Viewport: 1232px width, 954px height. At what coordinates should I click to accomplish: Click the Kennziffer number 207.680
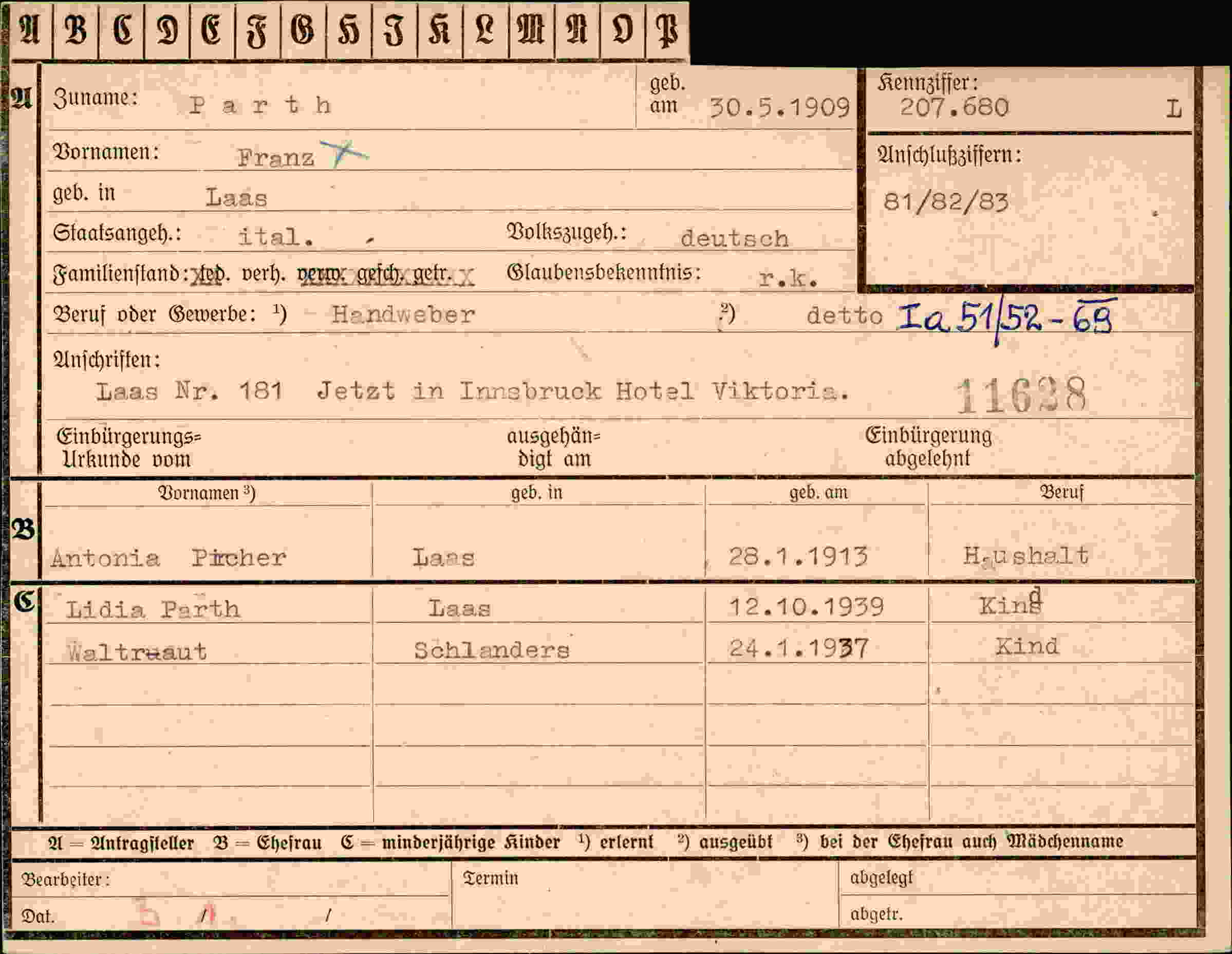point(954,107)
